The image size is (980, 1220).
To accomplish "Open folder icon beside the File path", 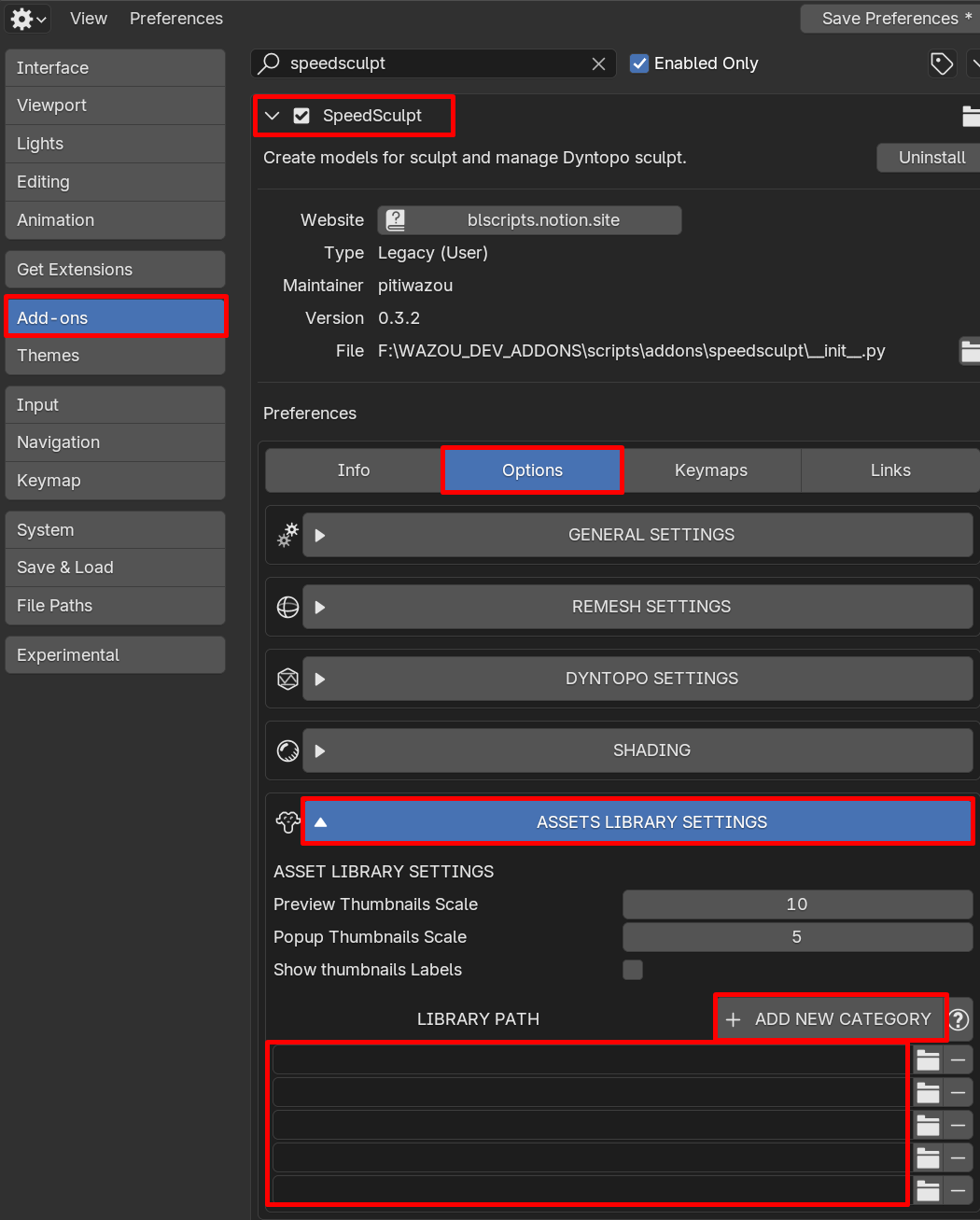I will (971, 351).
